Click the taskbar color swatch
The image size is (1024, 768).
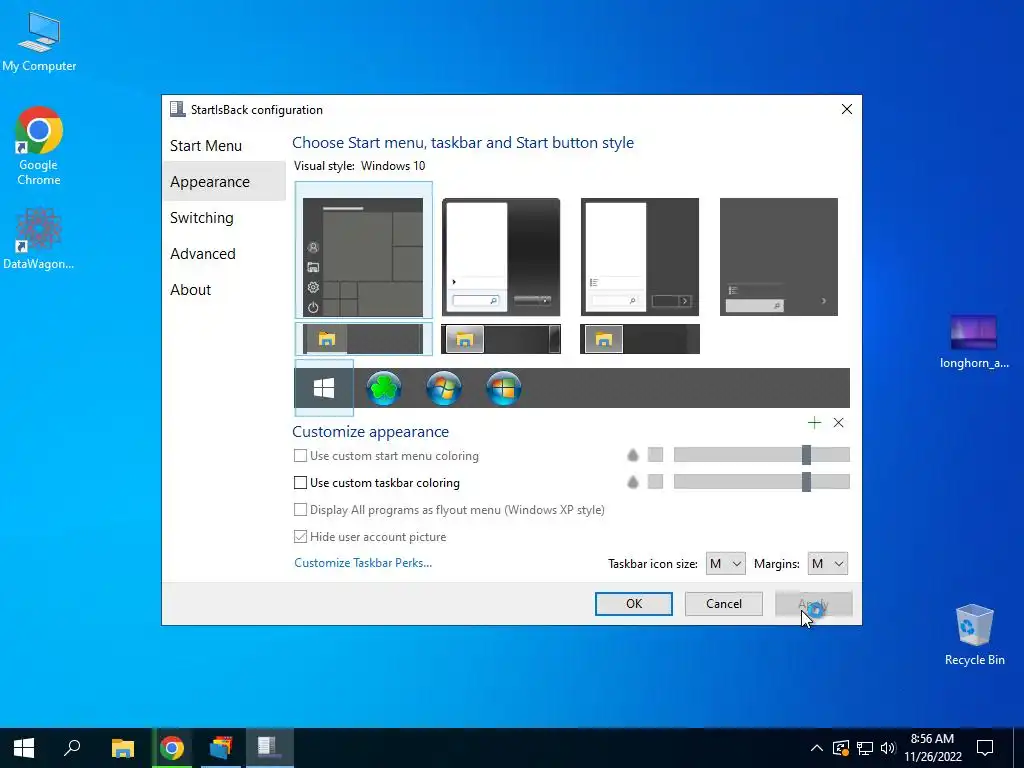click(656, 482)
